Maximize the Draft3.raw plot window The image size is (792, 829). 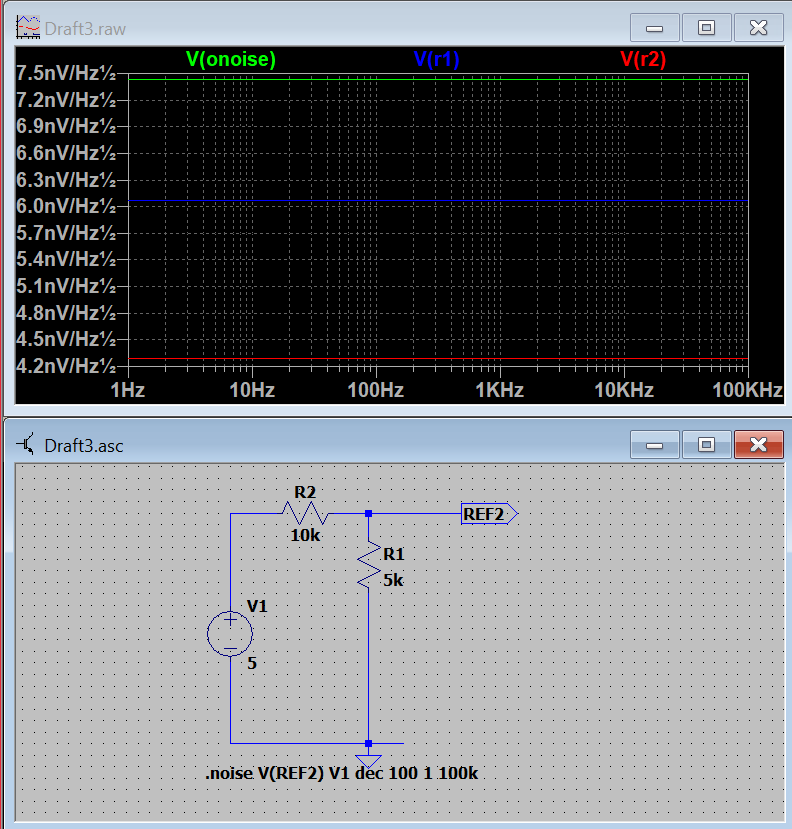706,28
